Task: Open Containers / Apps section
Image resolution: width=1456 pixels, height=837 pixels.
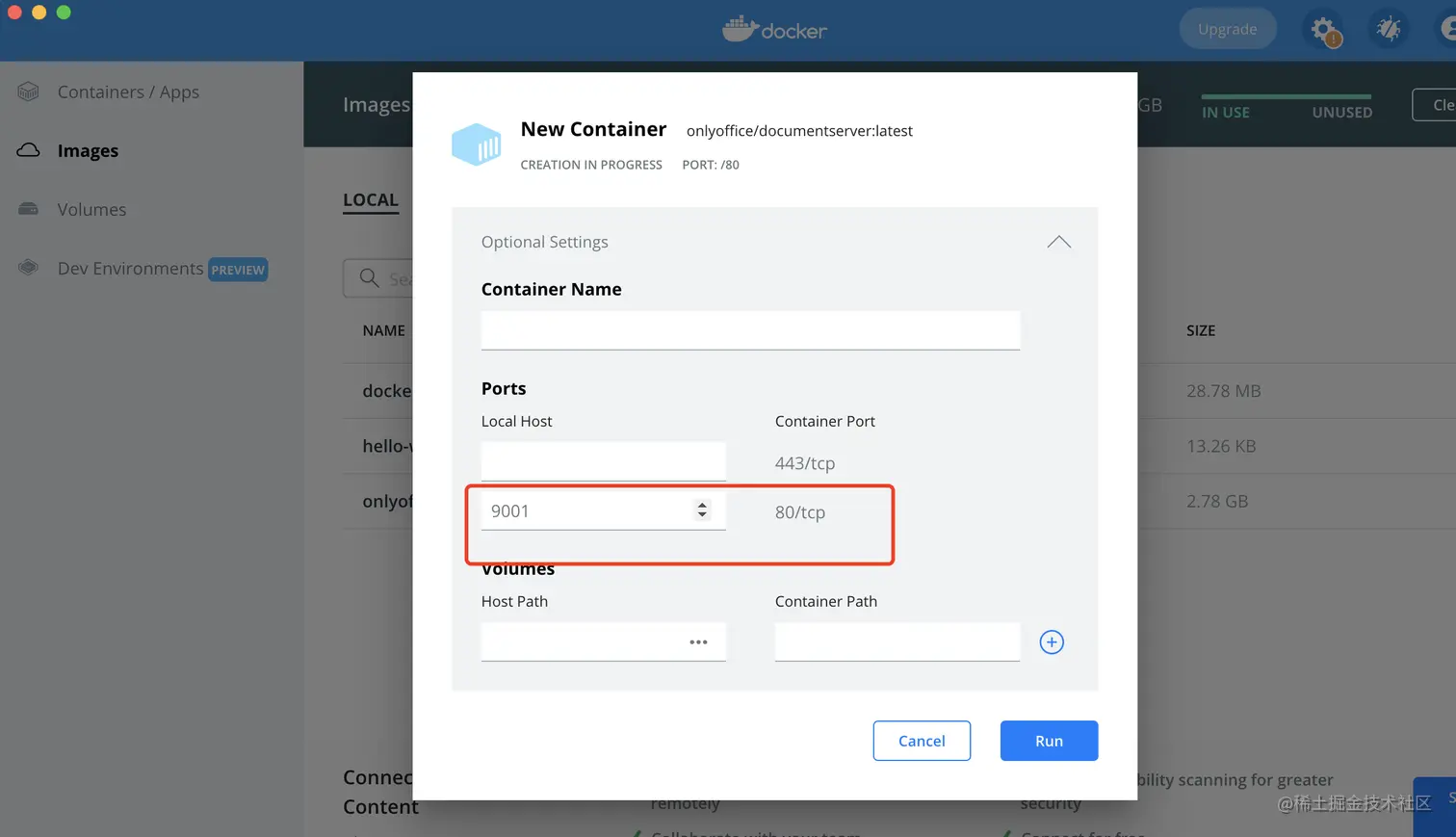Action: click(x=128, y=92)
